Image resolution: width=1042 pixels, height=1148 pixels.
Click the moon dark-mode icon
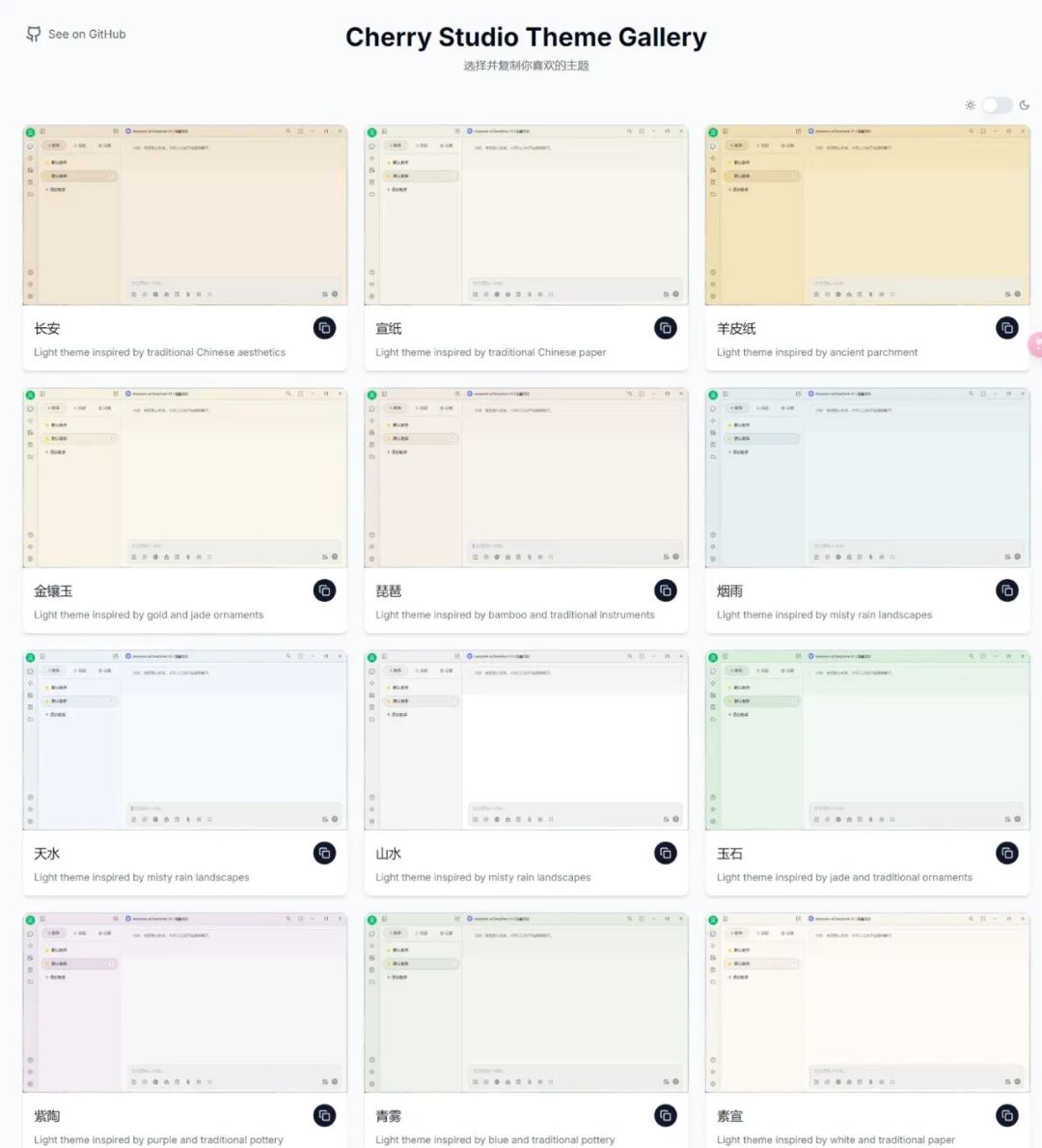point(1024,105)
